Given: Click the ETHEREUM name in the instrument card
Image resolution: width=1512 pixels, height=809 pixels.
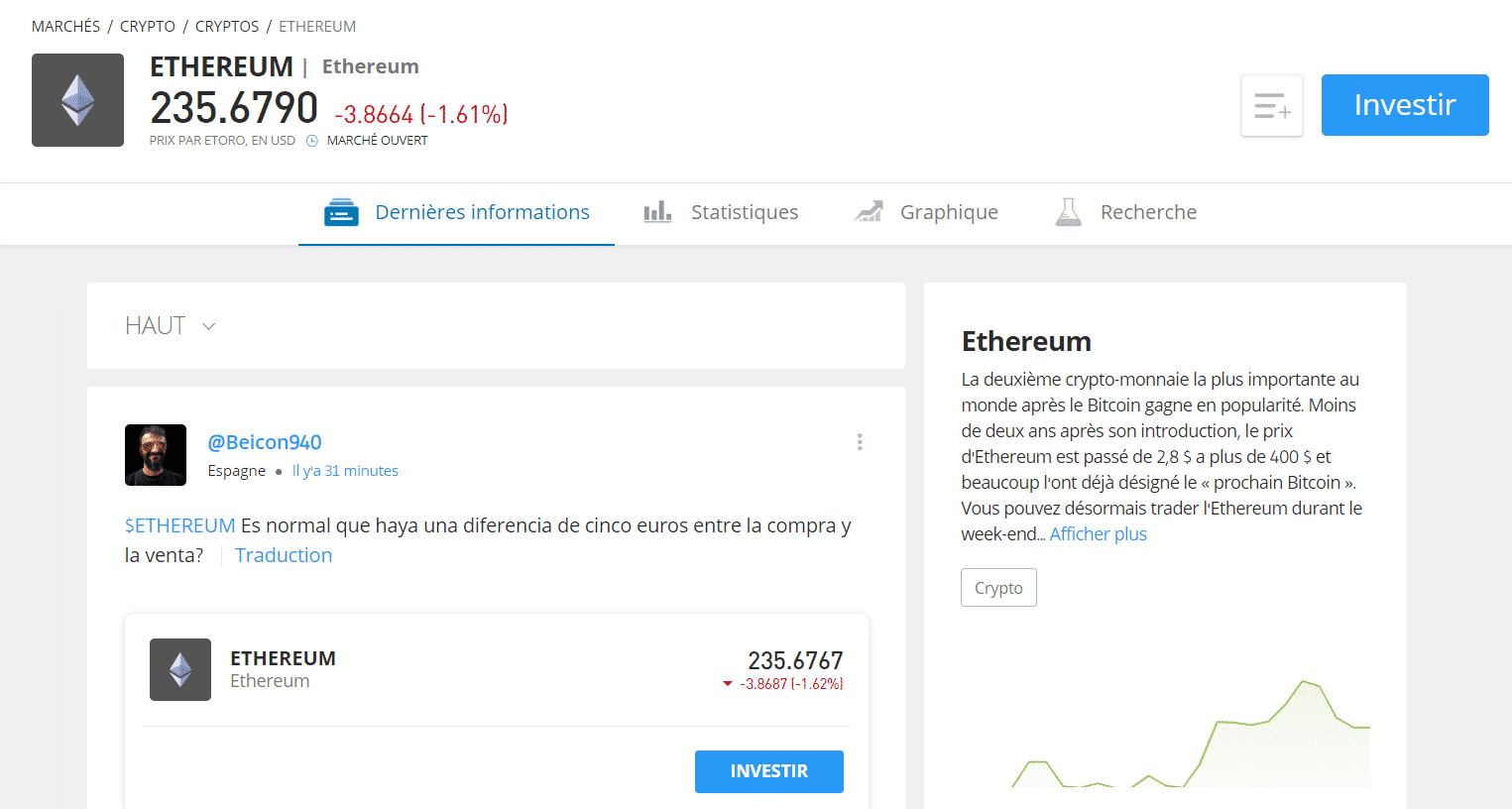Looking at the screenshot, I should (283, 658).
